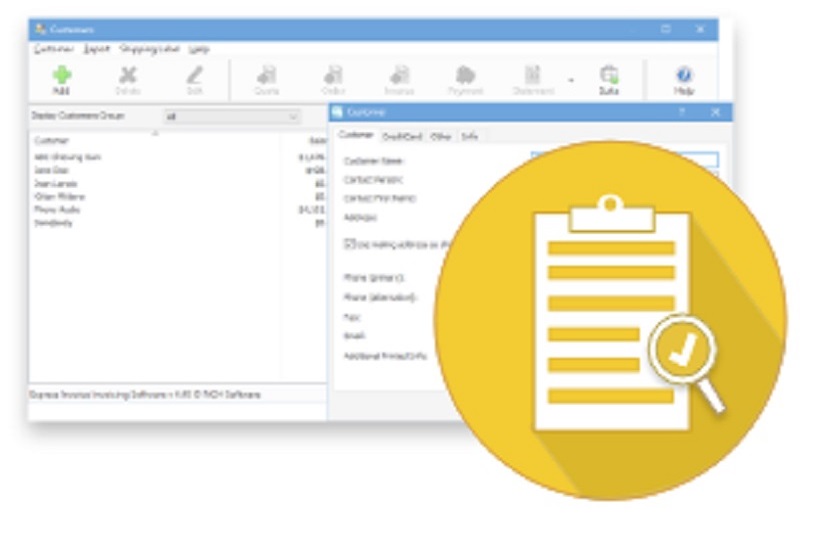Screen dimensions: 828x550
Task: Open the Report menu
Action: pyautogui.click(x=96, y=48)
